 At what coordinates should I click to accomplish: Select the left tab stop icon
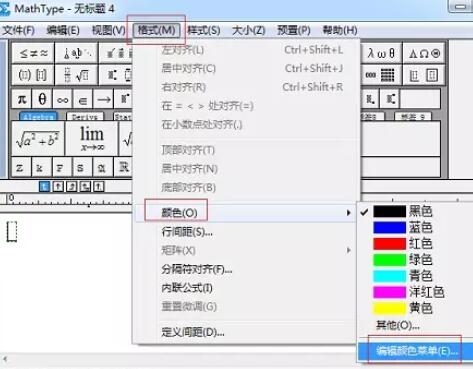pos(45,186)
